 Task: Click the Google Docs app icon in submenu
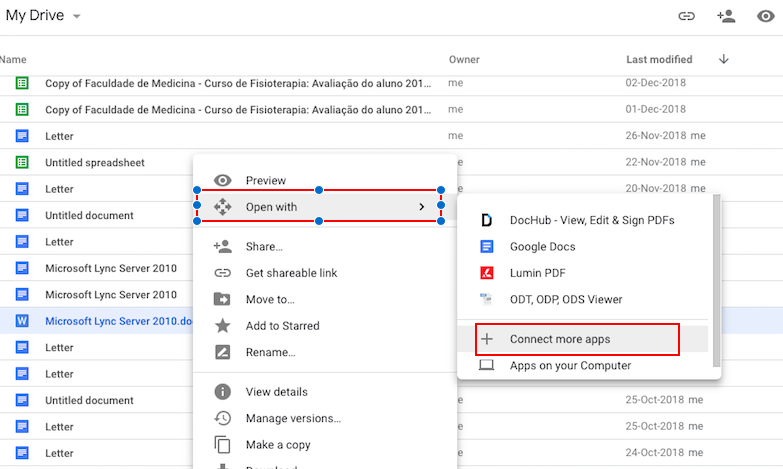tap(486, 247)
